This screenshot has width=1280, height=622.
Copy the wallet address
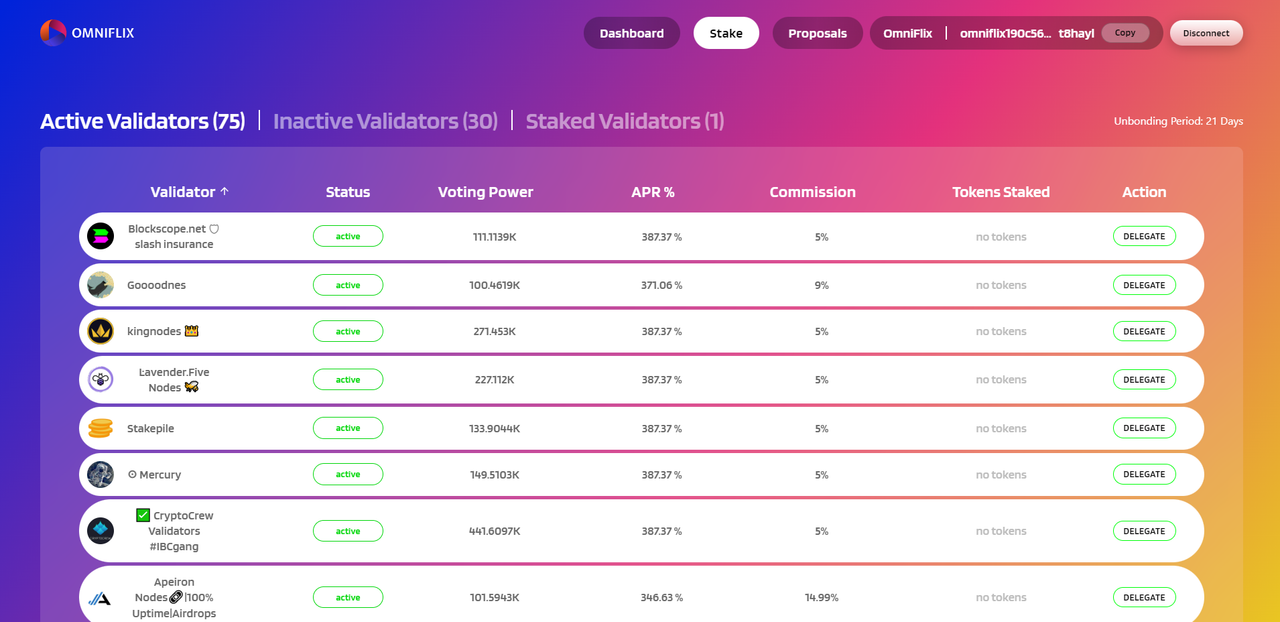[1125, 33]
